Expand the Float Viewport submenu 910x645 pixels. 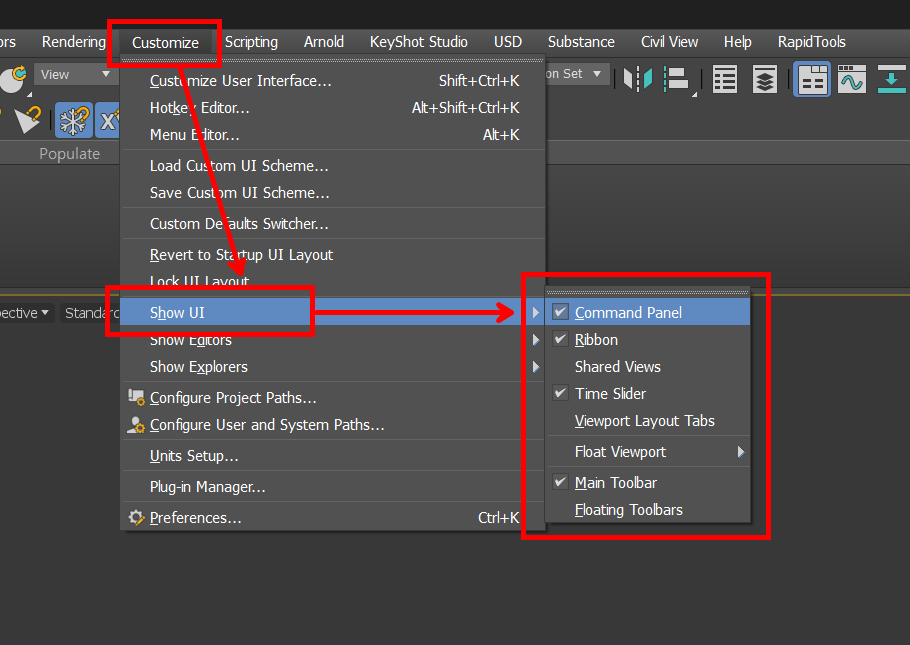[648, 452]
